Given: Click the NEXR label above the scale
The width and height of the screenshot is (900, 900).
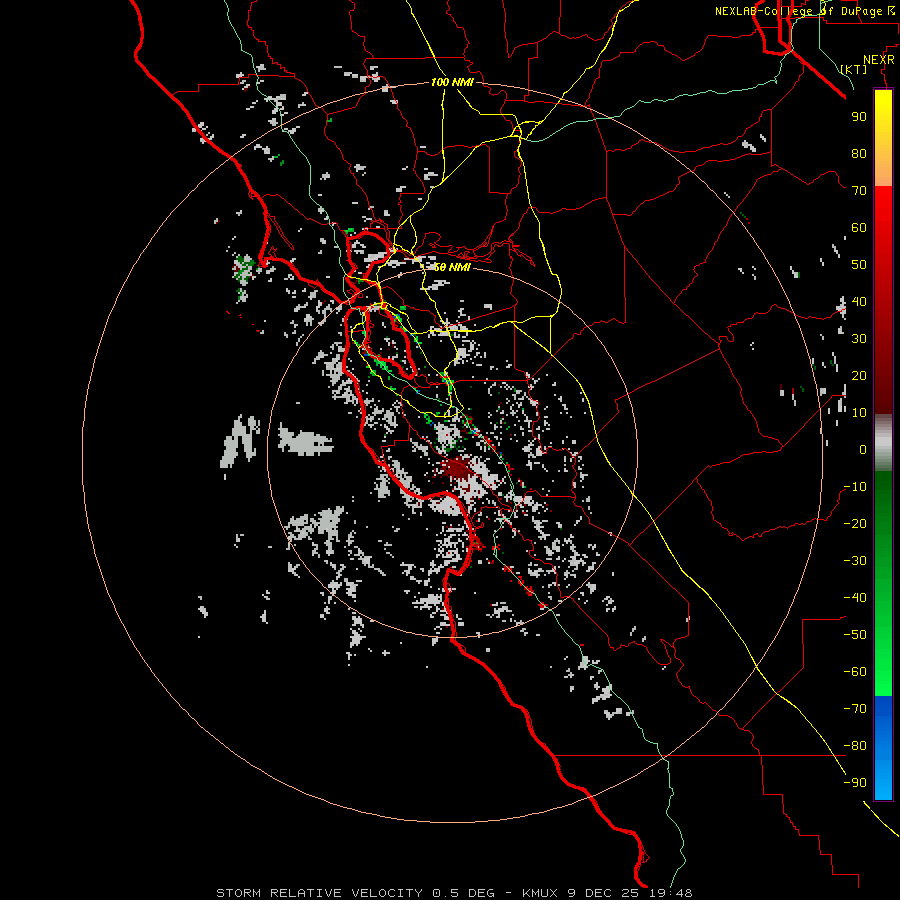Looking at the screenshot, I should pyautogui.click(x=879, y=60).
